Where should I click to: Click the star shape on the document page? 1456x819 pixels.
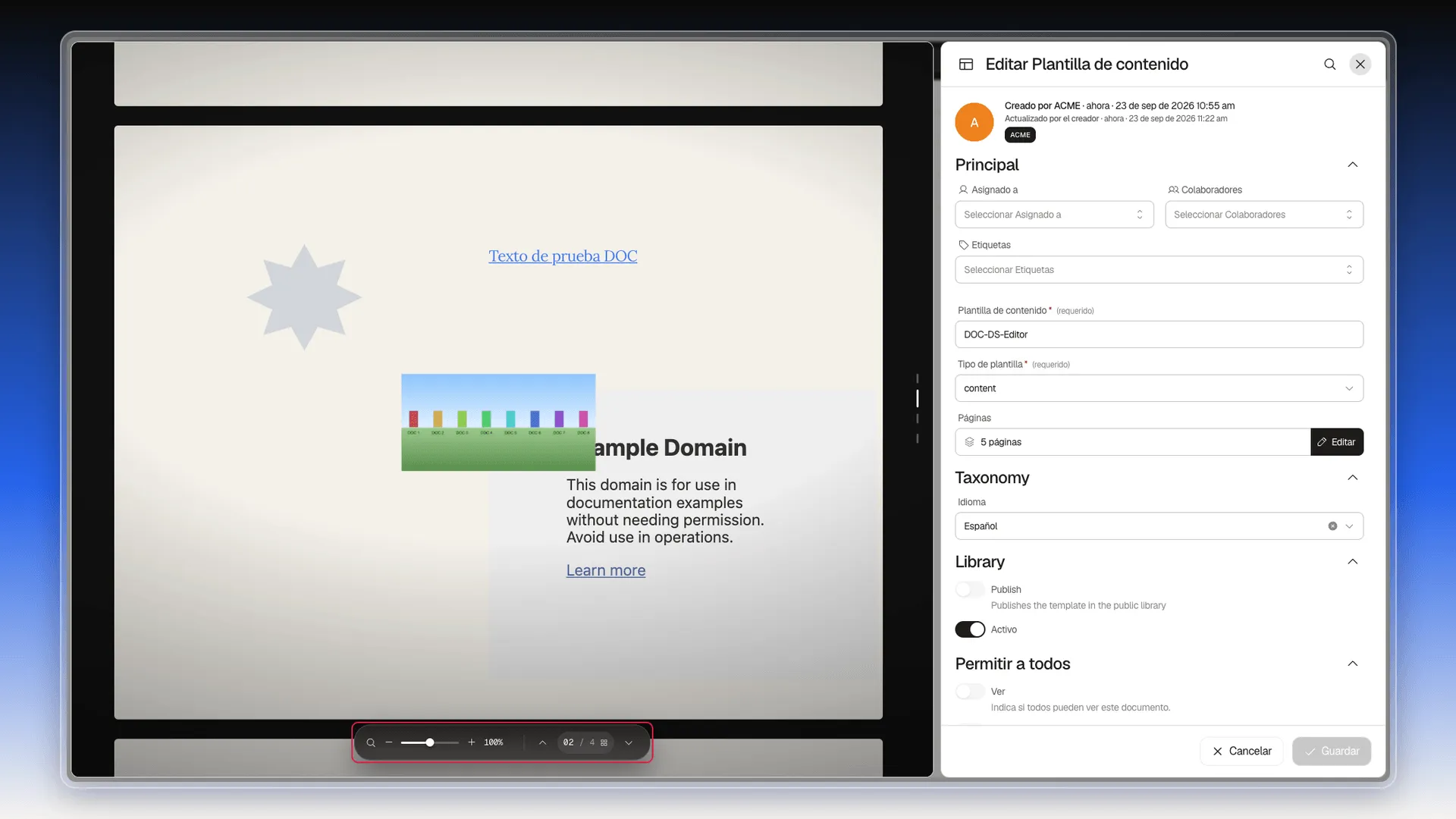(x=304, y=297)
